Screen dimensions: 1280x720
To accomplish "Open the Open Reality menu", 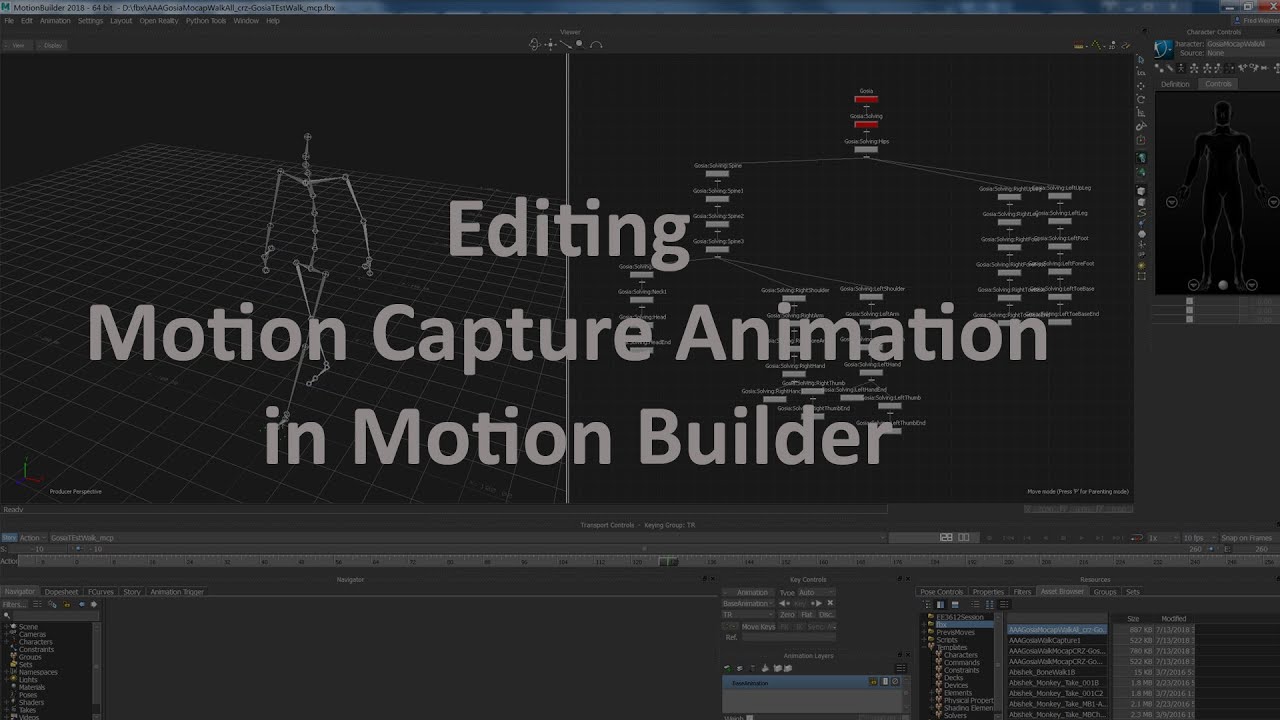I will point(158,20).
